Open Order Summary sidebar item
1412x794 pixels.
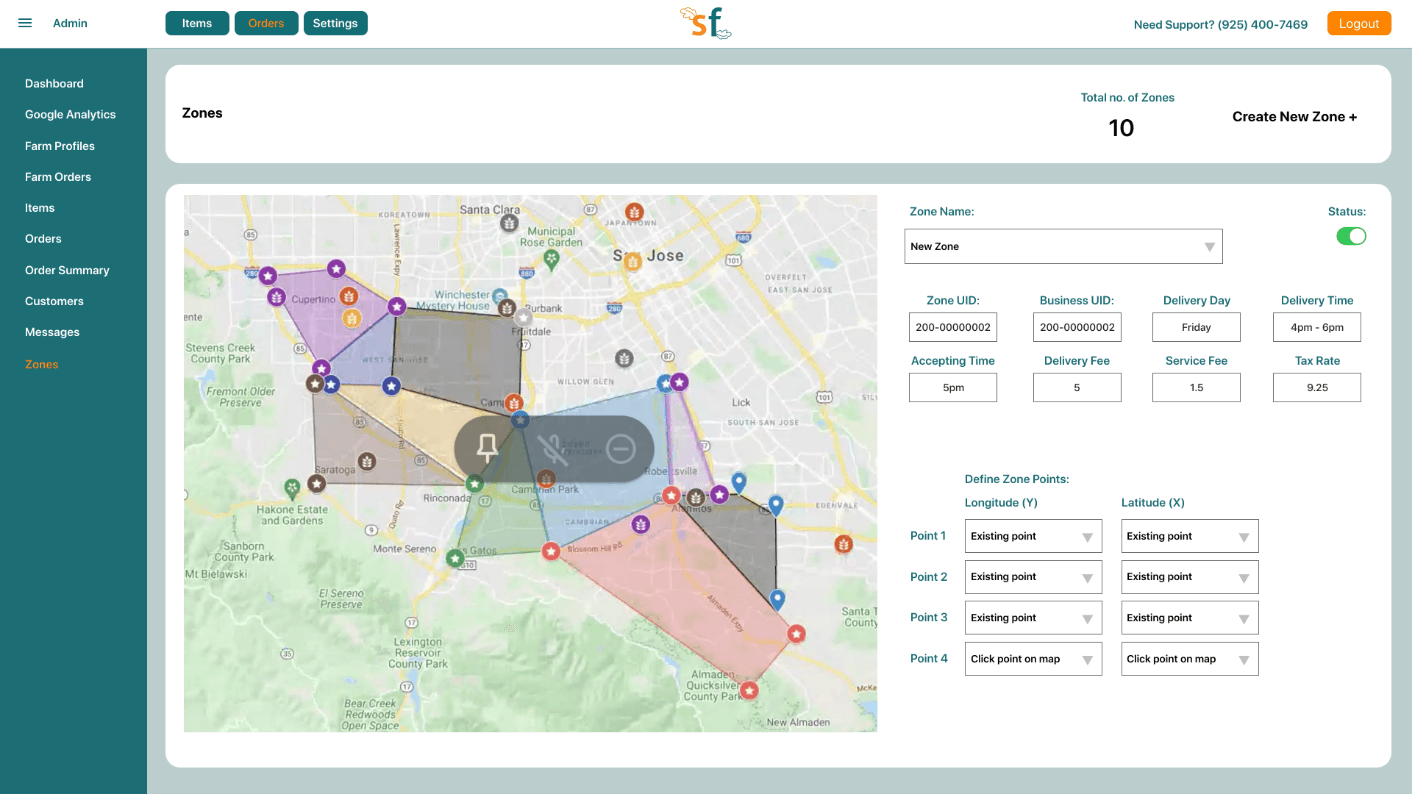click(x=67, y=270)
